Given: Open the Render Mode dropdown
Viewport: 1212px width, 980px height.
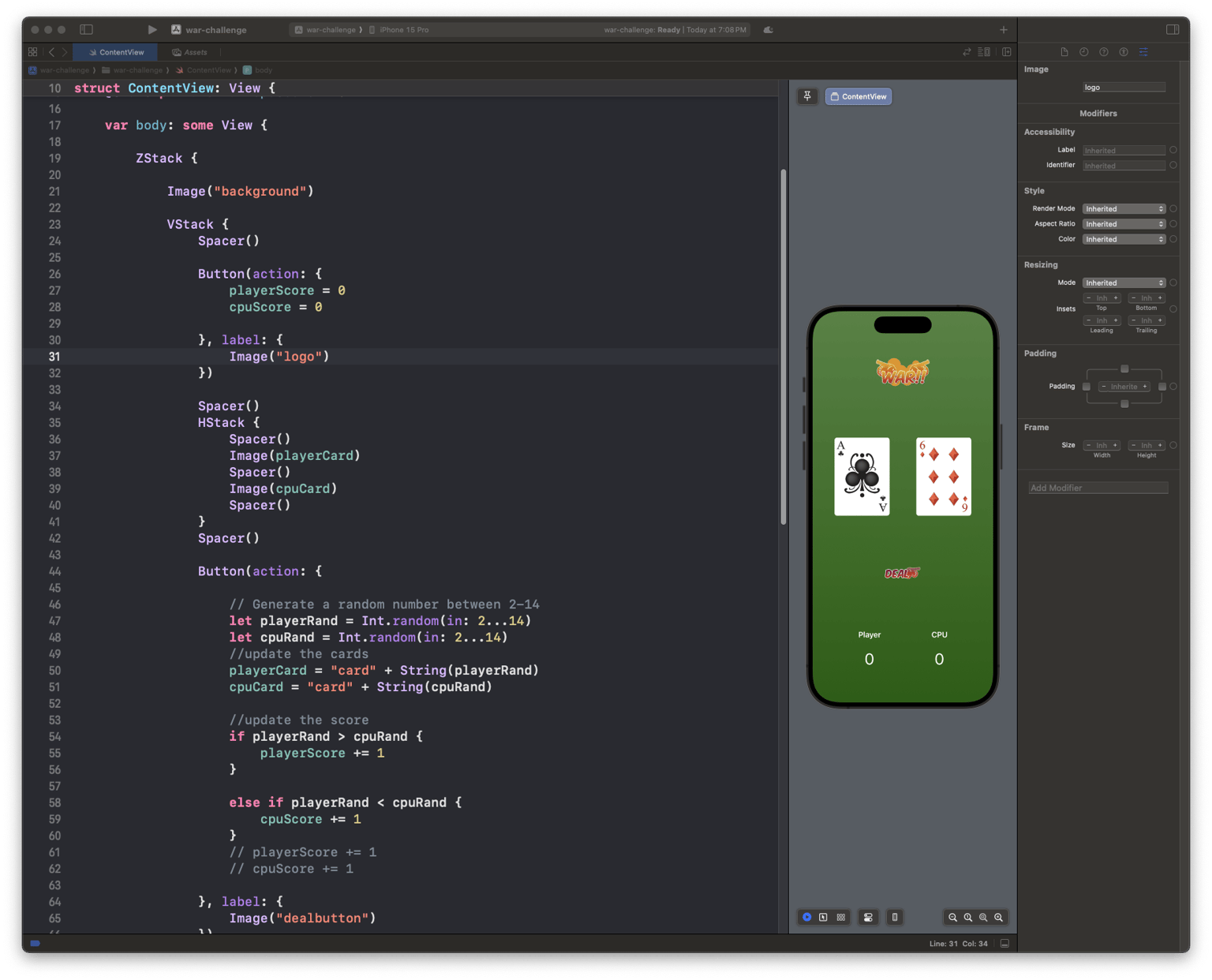Looking at the screenshot, I should click(x=1124, y=209).
